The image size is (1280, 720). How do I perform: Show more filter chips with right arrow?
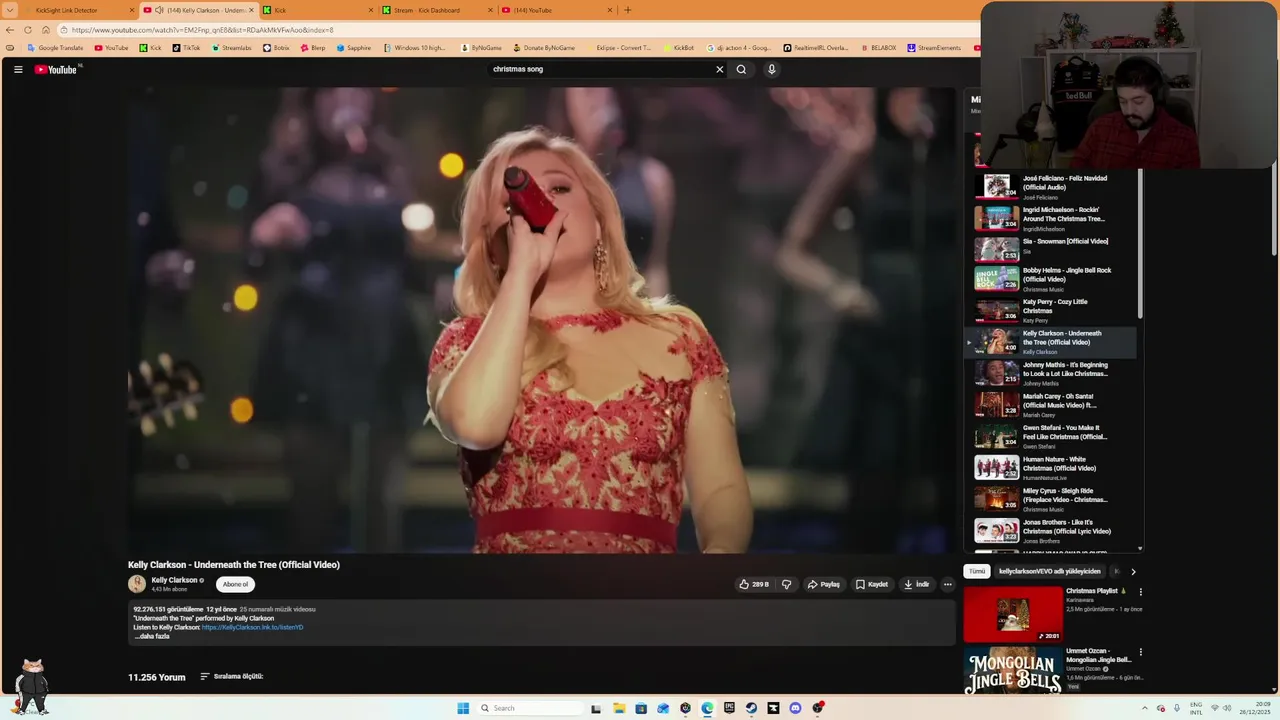tap(1133, 571)
